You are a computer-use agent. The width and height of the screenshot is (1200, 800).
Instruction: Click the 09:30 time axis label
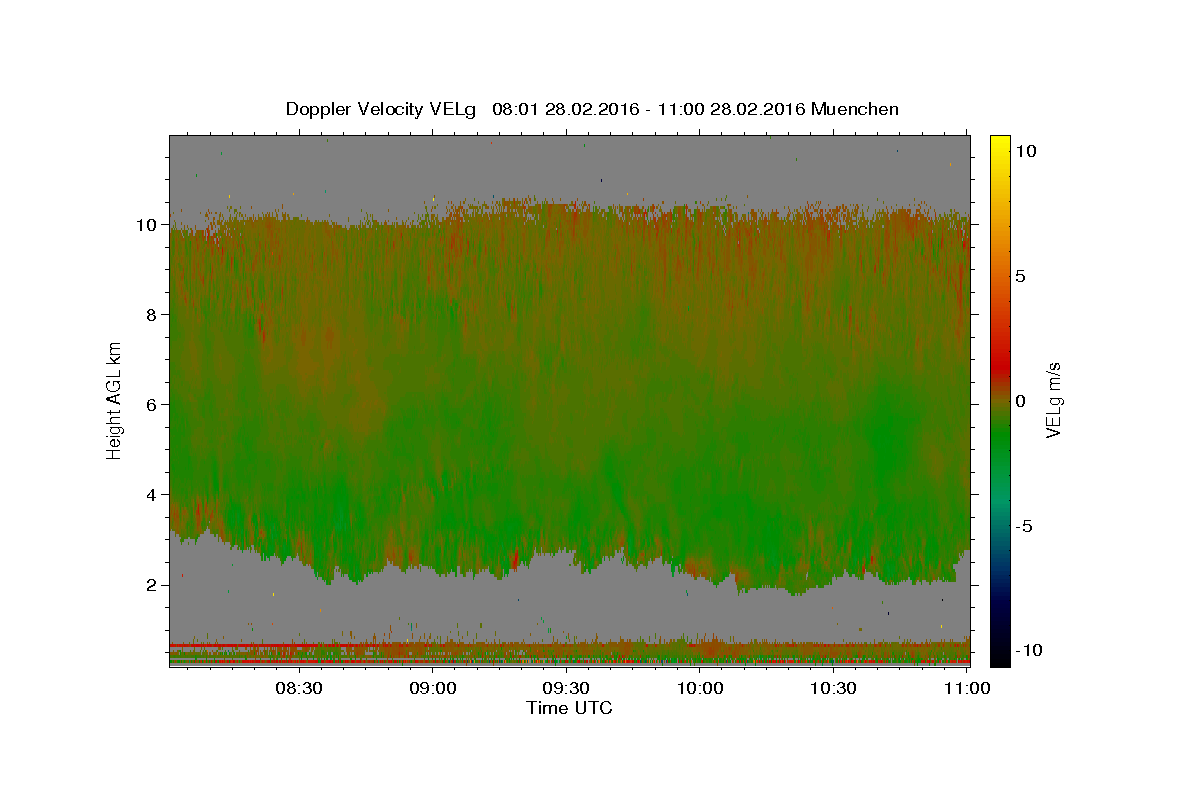(566, 688)
